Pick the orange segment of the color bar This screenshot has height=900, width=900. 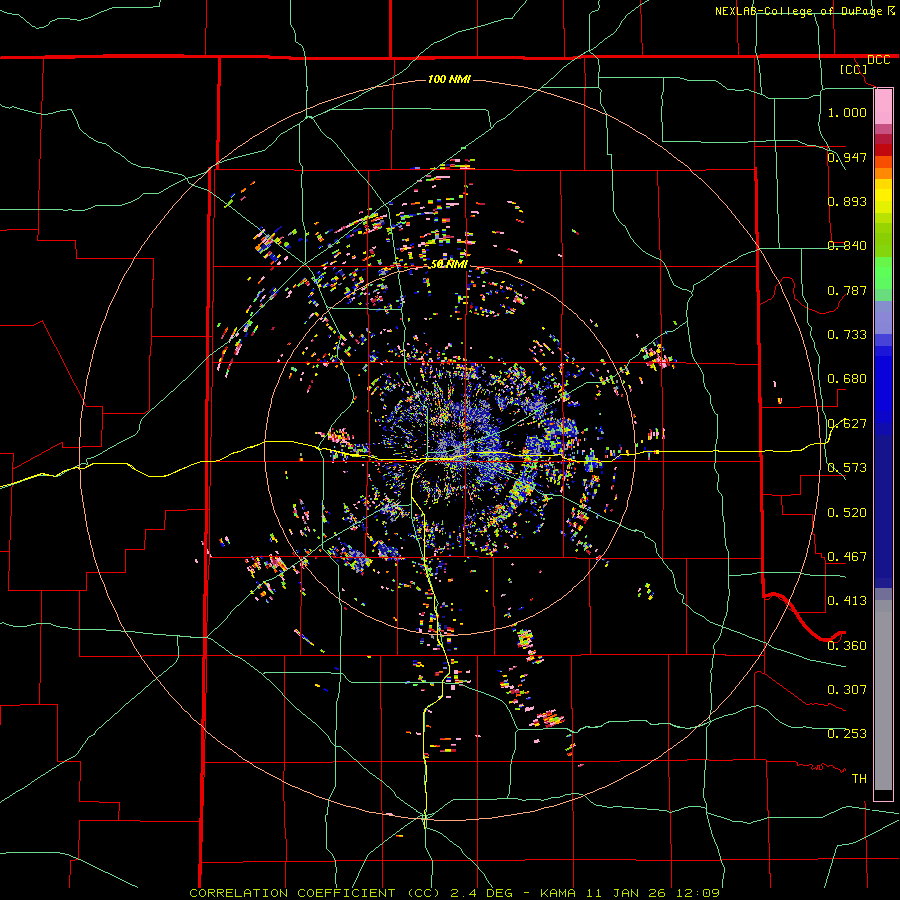click(883, 173)
